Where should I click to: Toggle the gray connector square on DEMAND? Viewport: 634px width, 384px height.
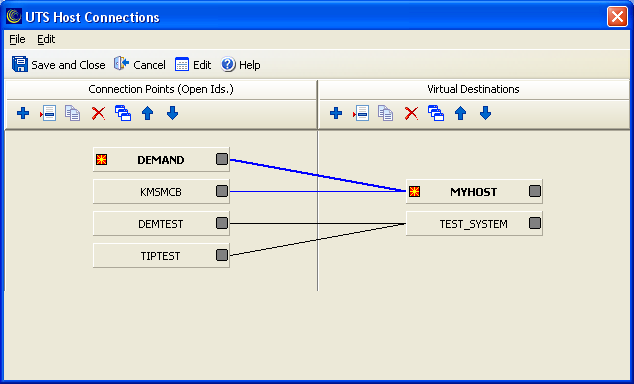click(x=222, y=159)
